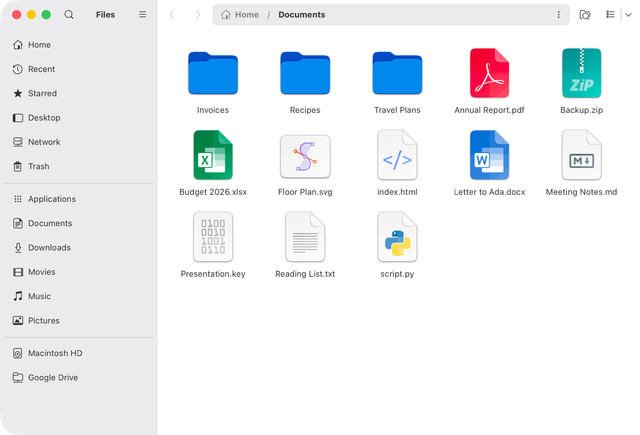Click the "Travel Plans" folder name
Screen dimensions: 640x435
click(x=397, y=110)
